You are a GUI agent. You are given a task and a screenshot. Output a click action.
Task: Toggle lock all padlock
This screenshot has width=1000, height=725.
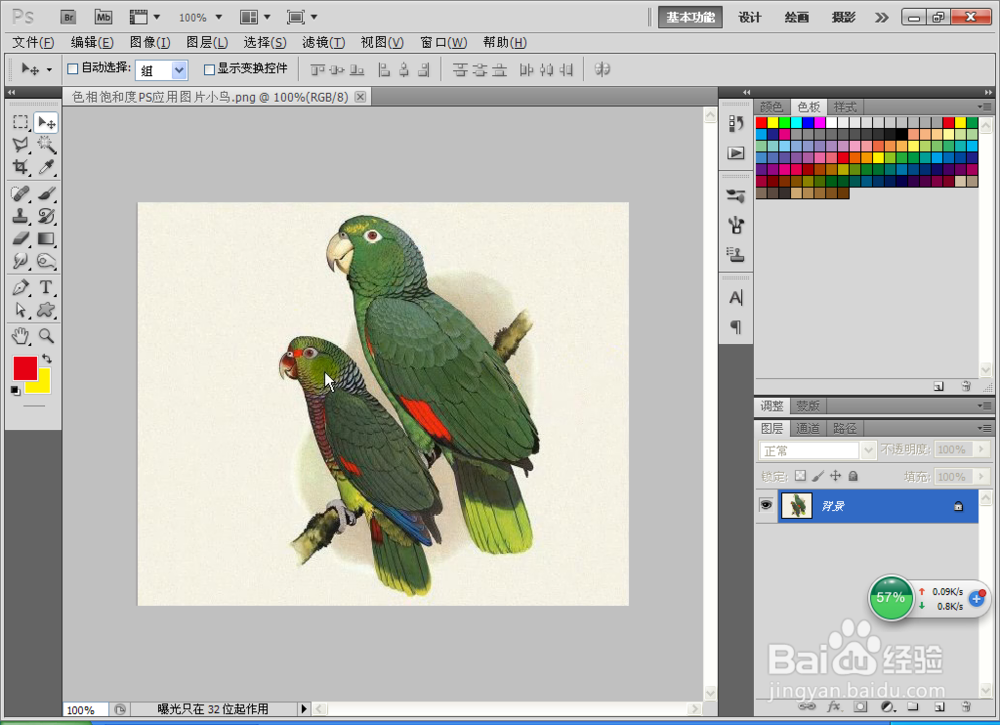click(853, 476)
